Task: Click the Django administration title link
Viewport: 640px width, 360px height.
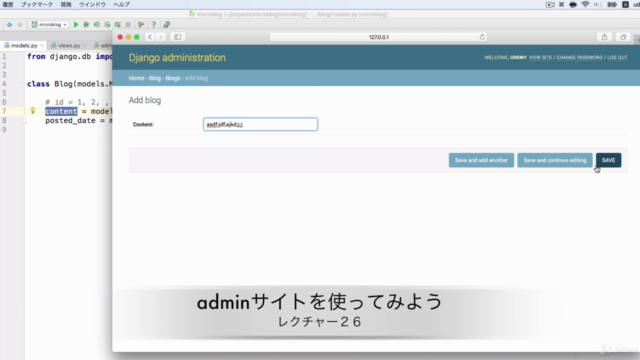Action: [177, 58]
